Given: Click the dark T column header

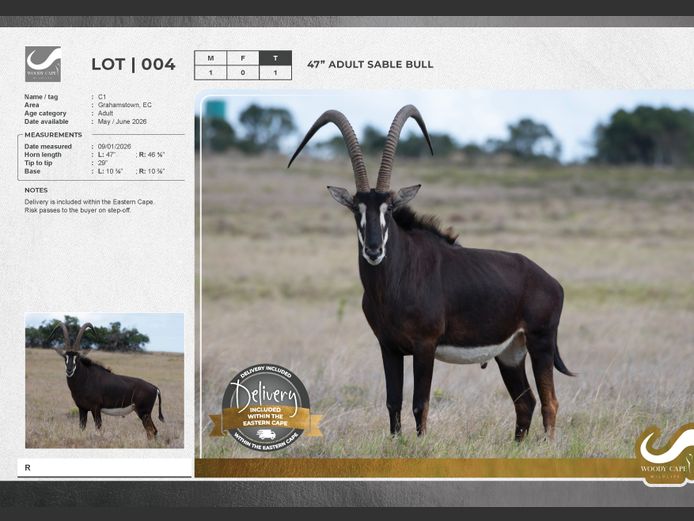Looking at the screenshot, I should coord(275,58).
